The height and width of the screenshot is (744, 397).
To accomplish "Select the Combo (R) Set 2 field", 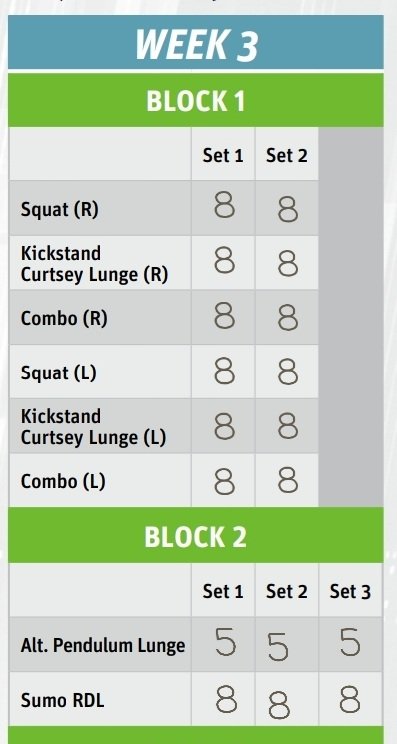I will pyautogui.click(x=287, y=317).
